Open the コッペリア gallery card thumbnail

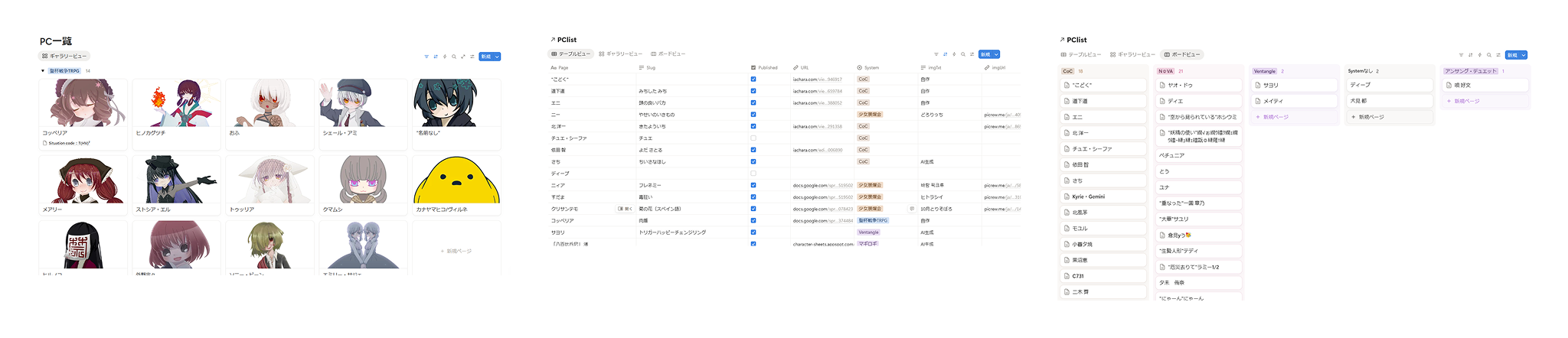[x=83, y=103]
